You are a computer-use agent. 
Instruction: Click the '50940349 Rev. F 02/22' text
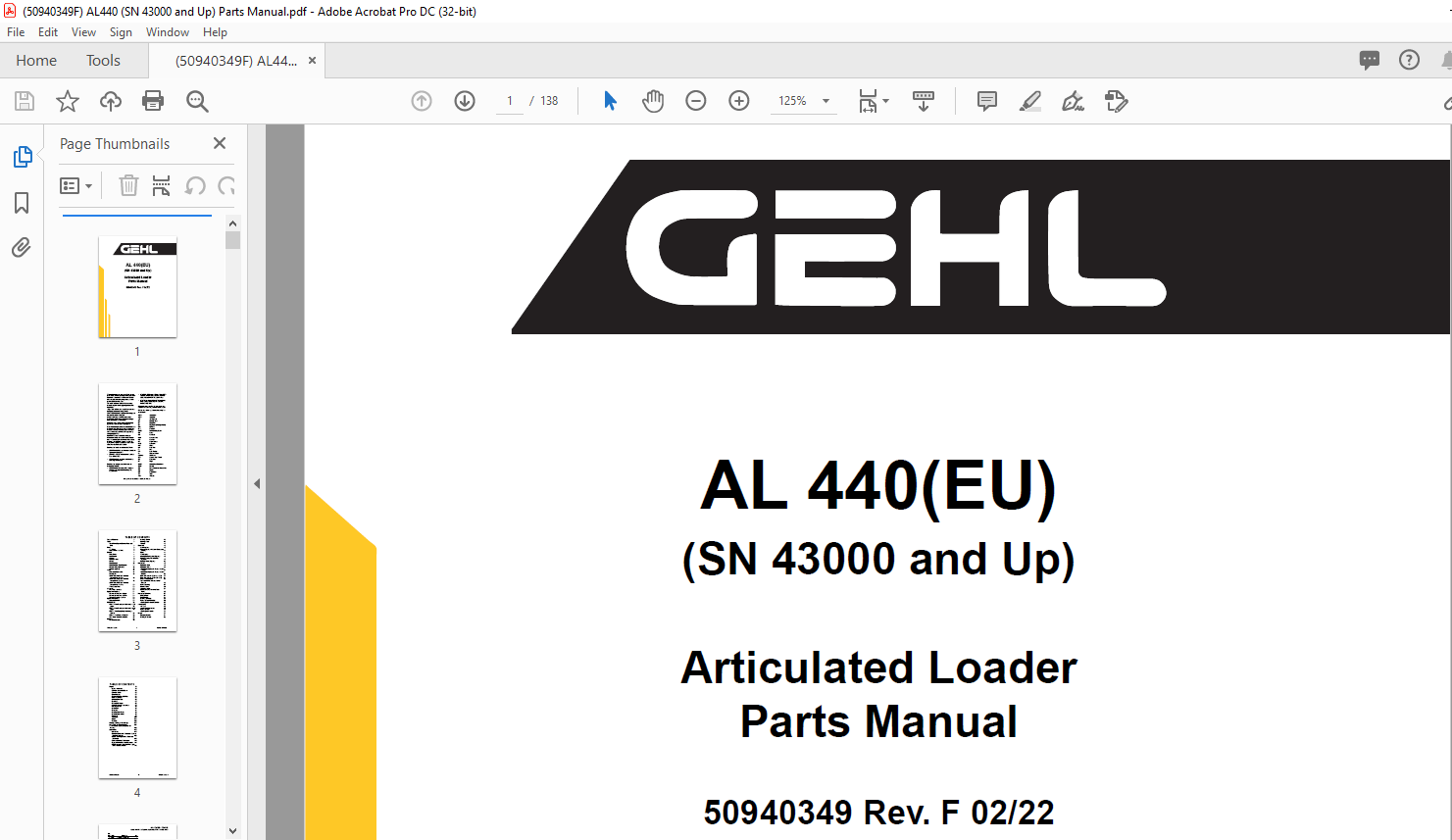pyautogui.click(x=878, y=813)
